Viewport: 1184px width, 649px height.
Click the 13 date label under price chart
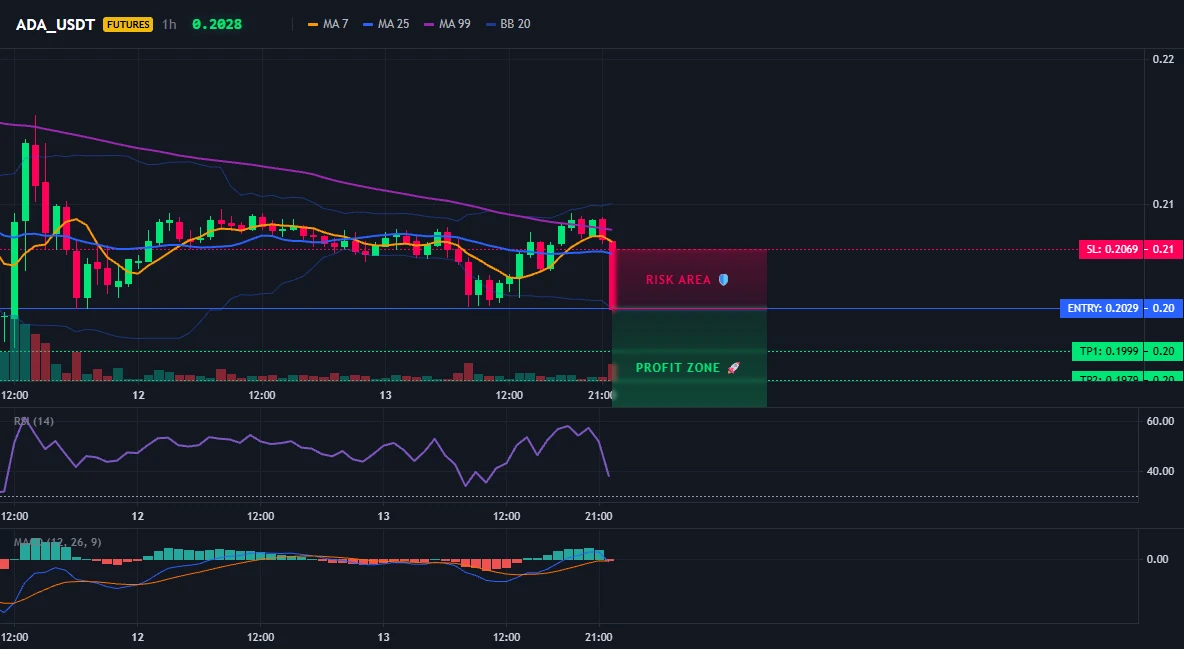coord(385,395)
